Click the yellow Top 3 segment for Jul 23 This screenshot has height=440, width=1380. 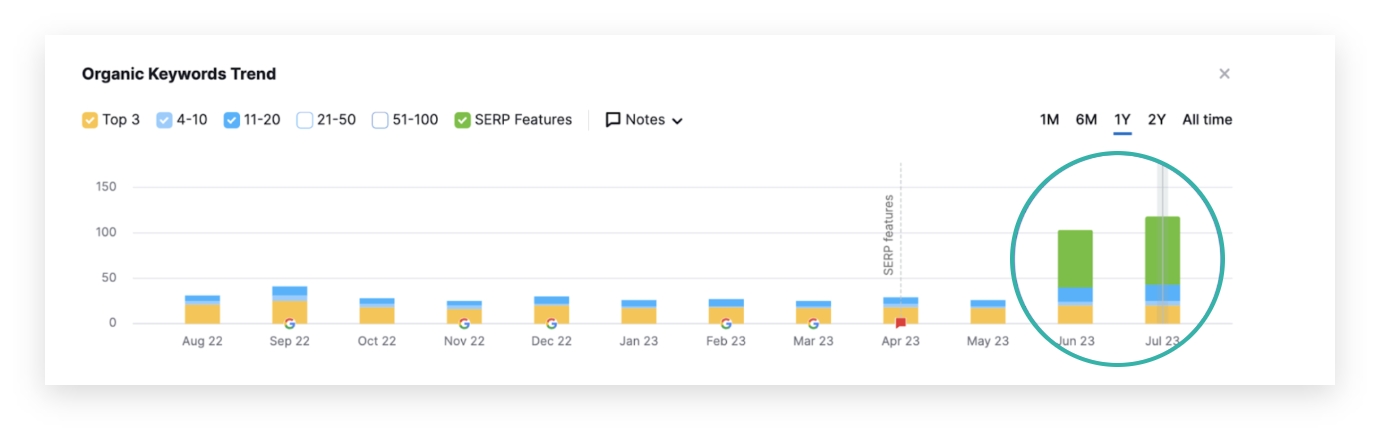tap(1162, 314)
